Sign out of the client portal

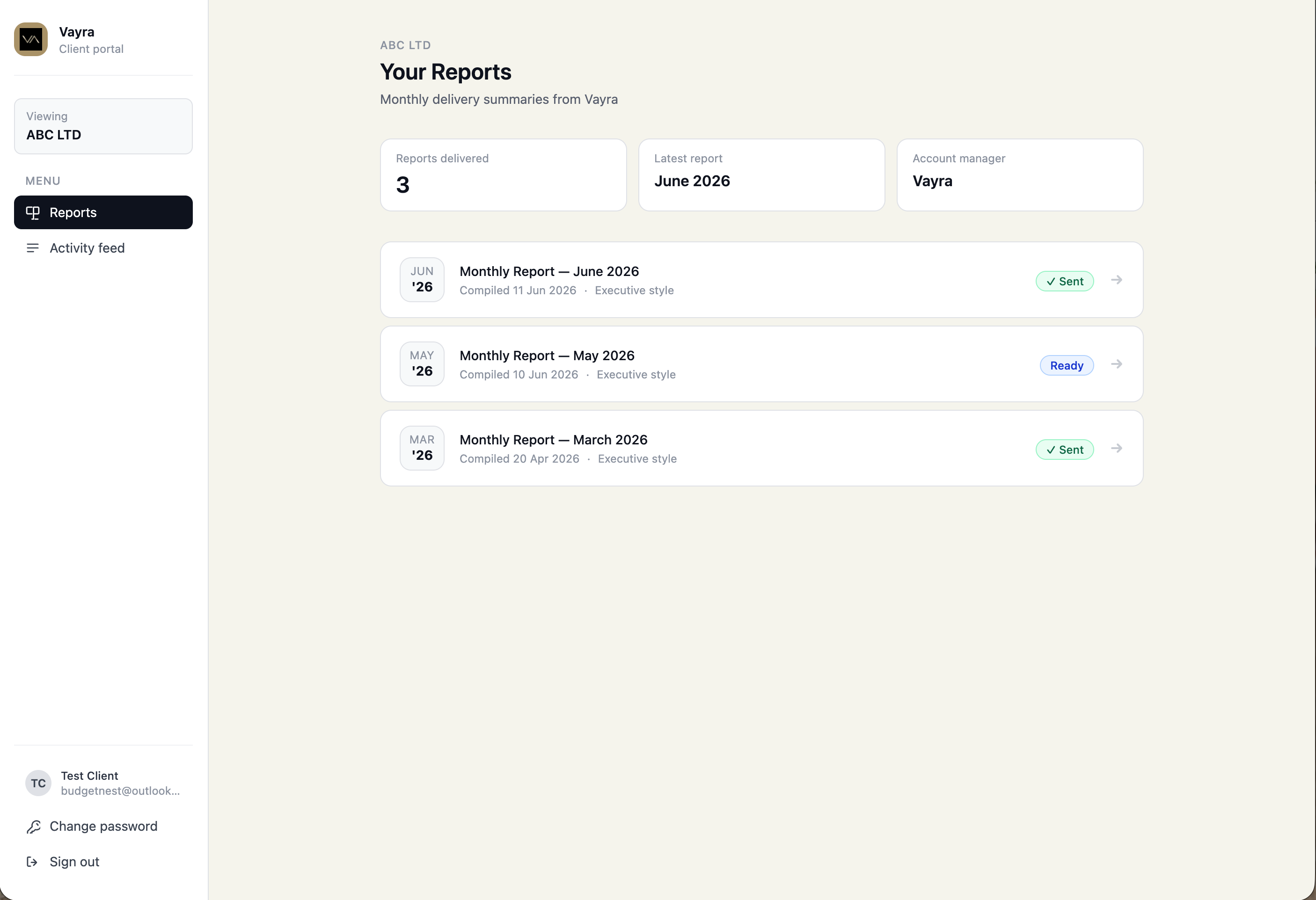pos(103,862)
